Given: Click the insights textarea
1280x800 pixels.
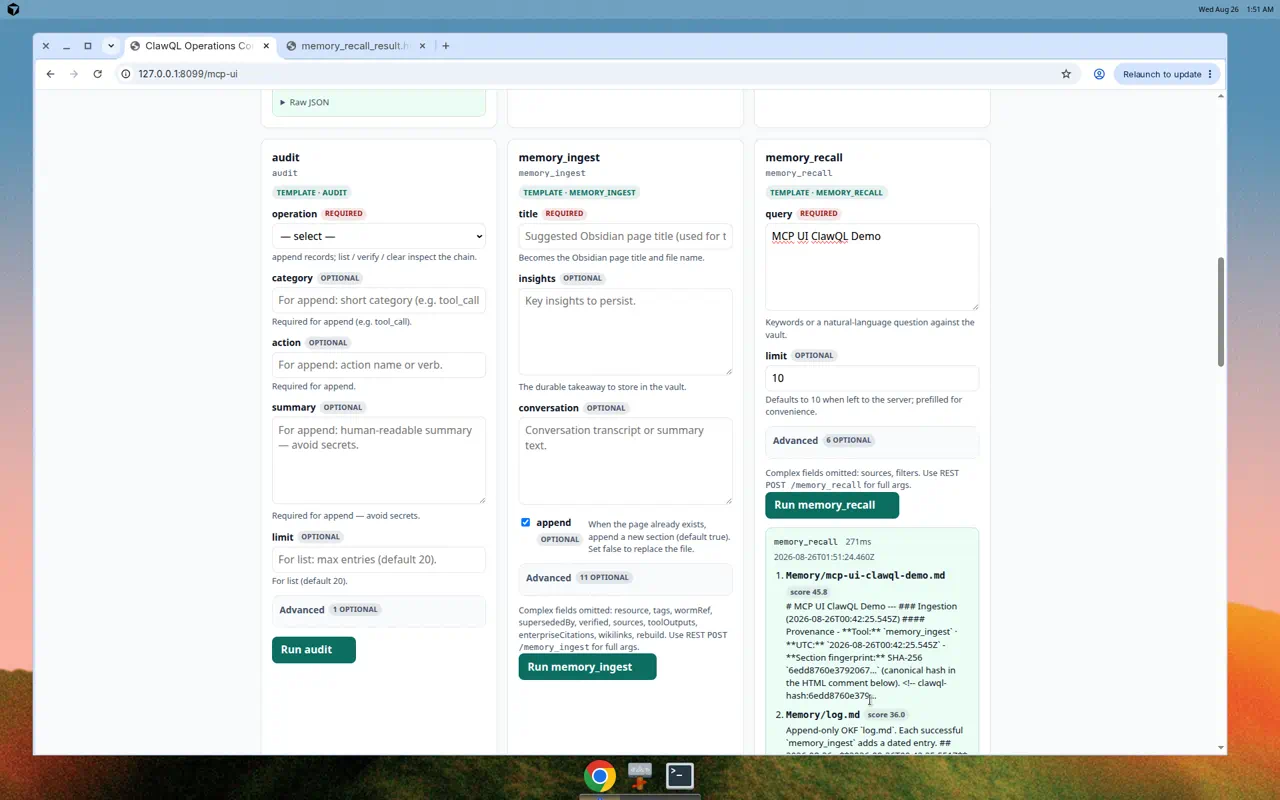Looking at the screenshot, I should point(625,332).
